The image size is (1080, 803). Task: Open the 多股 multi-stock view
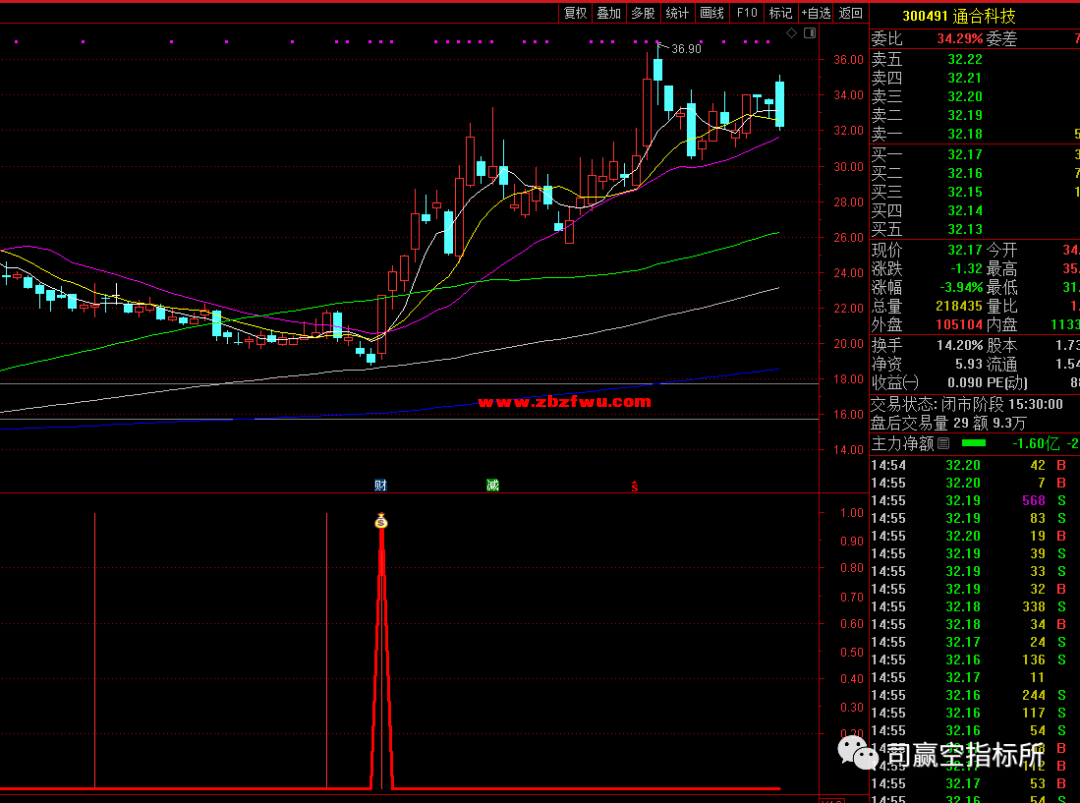pos(643,13)
